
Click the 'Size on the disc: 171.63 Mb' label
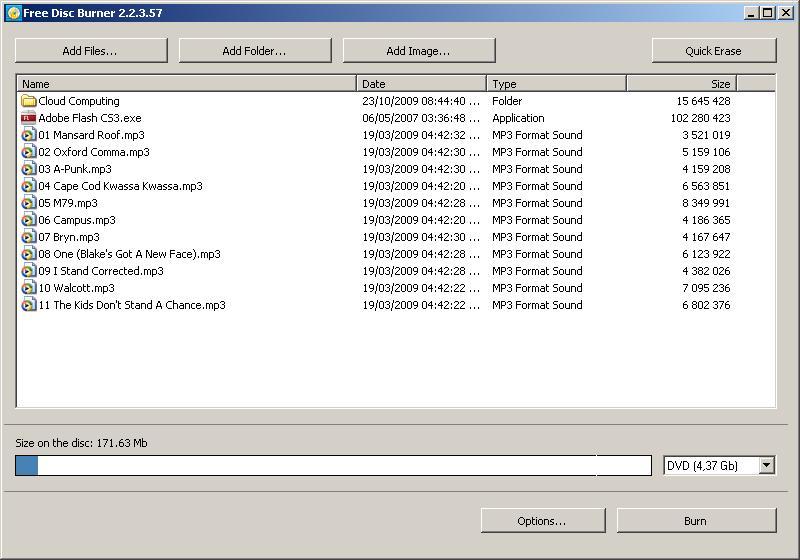[x=81, y=443]
